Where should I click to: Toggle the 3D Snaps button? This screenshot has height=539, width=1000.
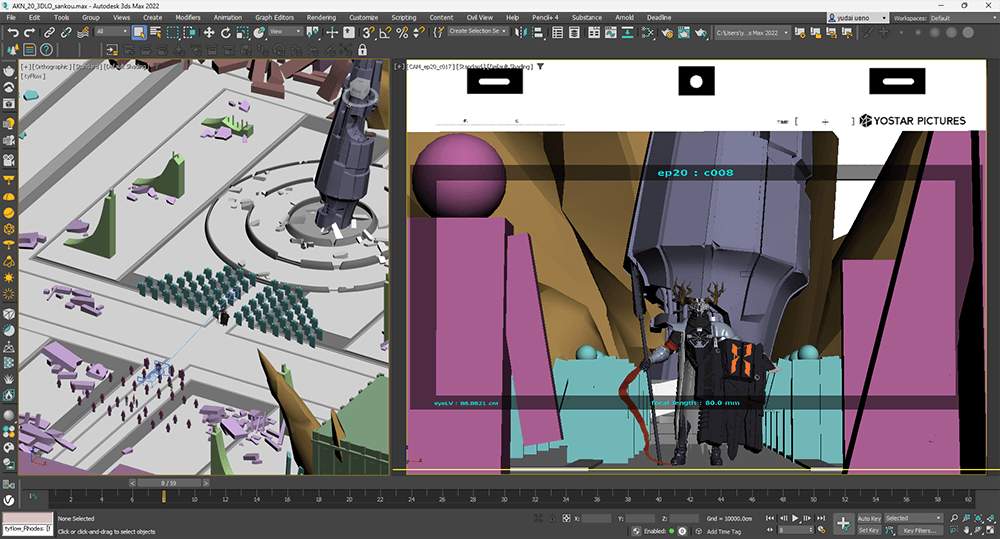coord(369,32)
